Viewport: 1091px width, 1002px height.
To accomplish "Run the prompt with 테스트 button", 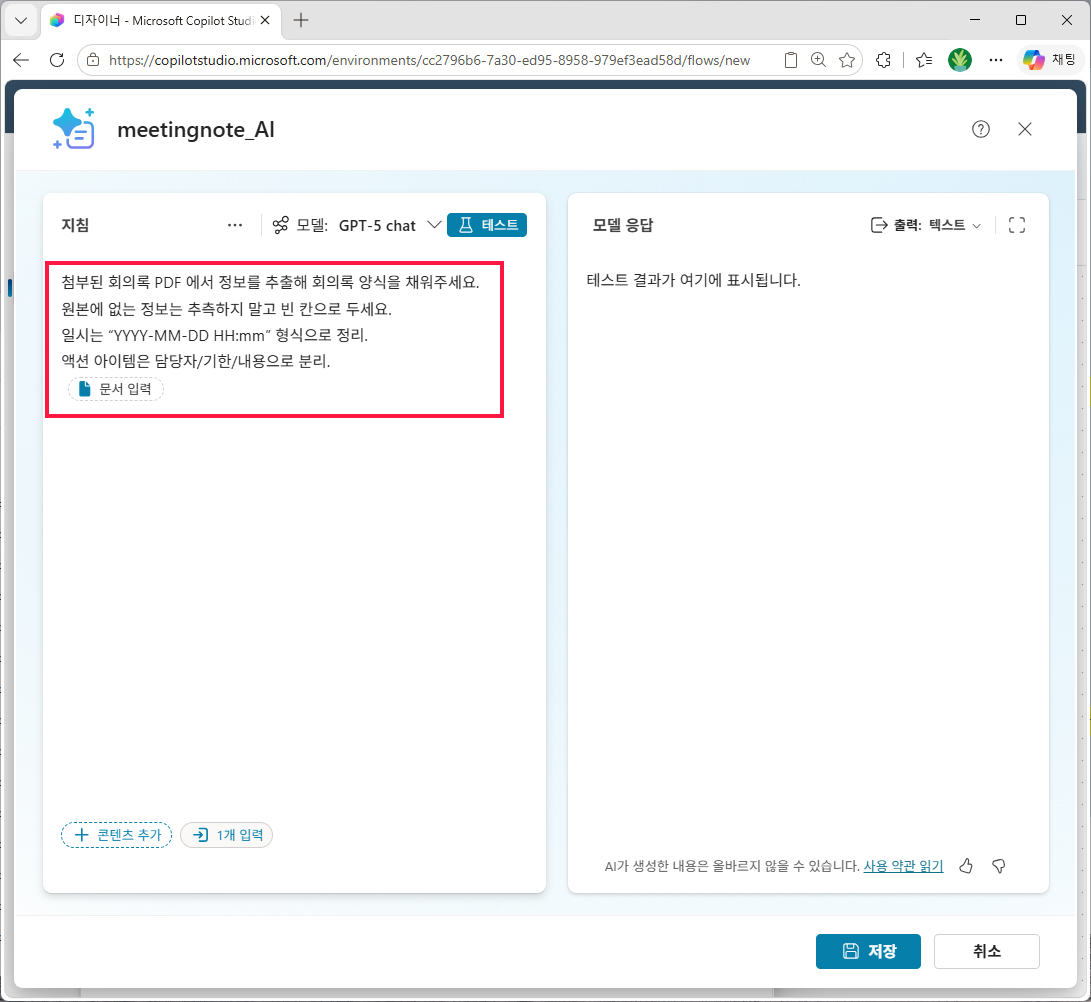I will pos(487,225).
